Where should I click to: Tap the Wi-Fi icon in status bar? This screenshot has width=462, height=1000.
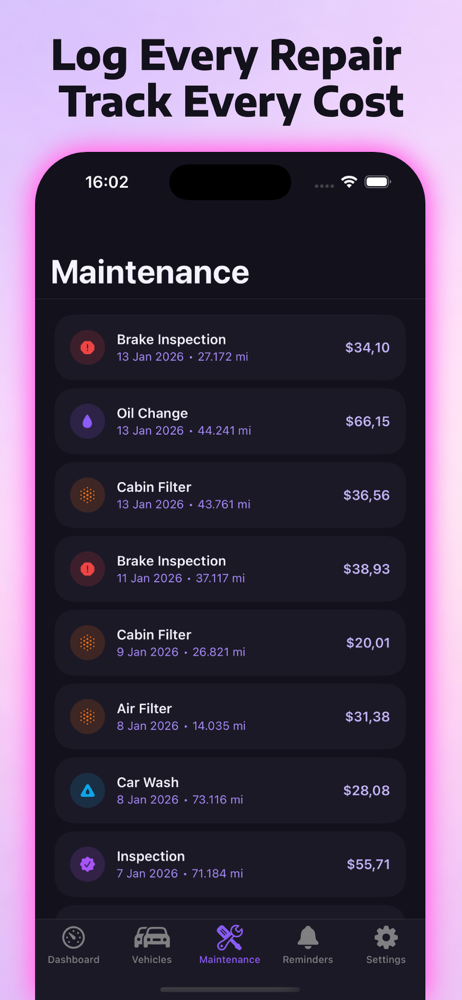[348, 182]
